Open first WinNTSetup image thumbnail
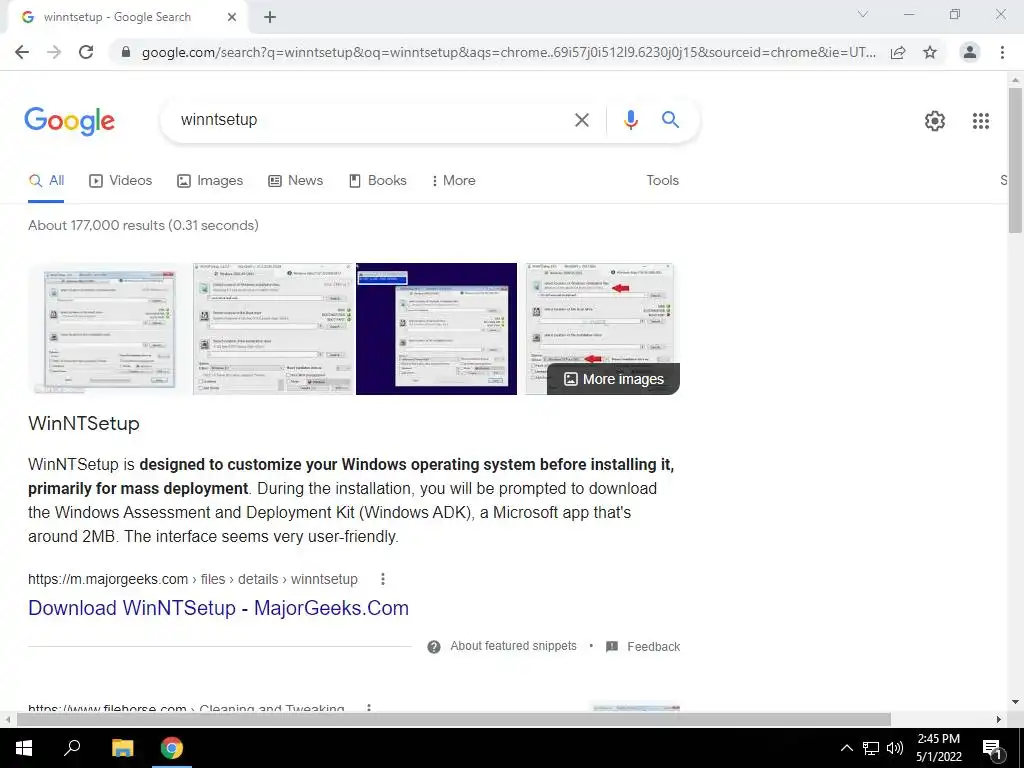Image resolution: width=1024 pixels, height=768 pixels. (x=109, y=329)
